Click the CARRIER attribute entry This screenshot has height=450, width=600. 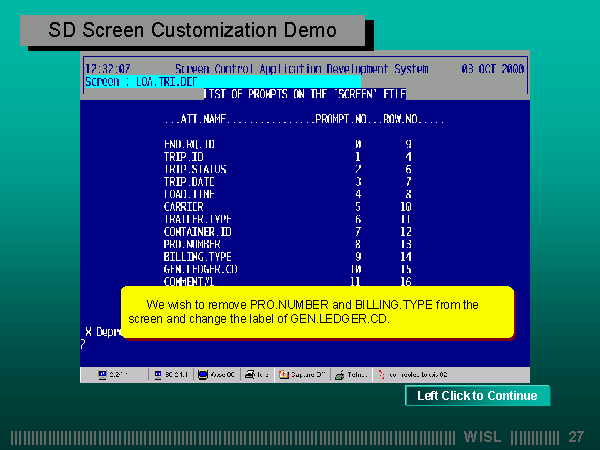click(183, 206)
